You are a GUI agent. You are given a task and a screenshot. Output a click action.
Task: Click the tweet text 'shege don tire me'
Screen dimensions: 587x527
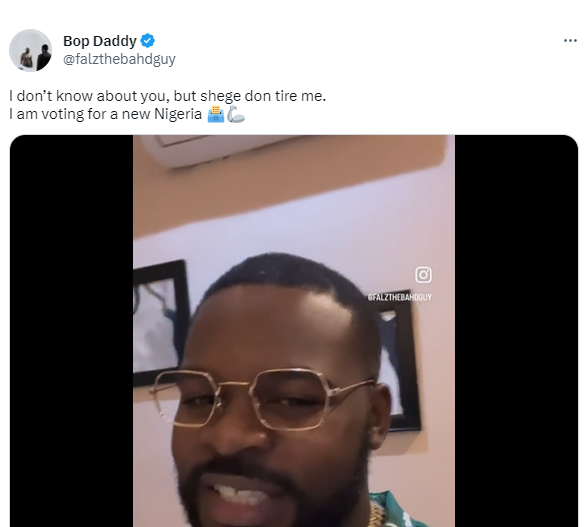263,96
